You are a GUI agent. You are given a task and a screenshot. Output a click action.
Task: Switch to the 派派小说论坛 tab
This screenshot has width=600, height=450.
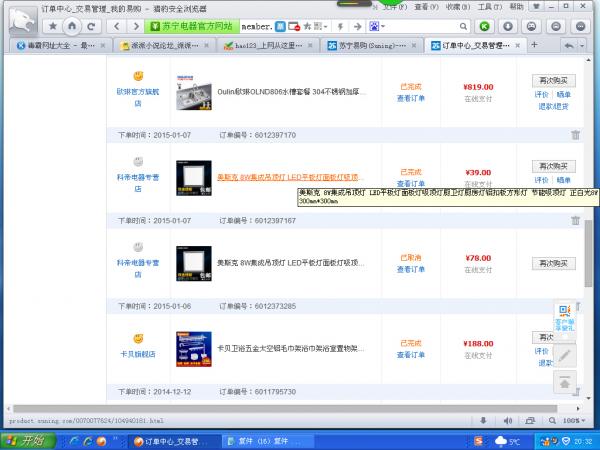coord(165,46)
